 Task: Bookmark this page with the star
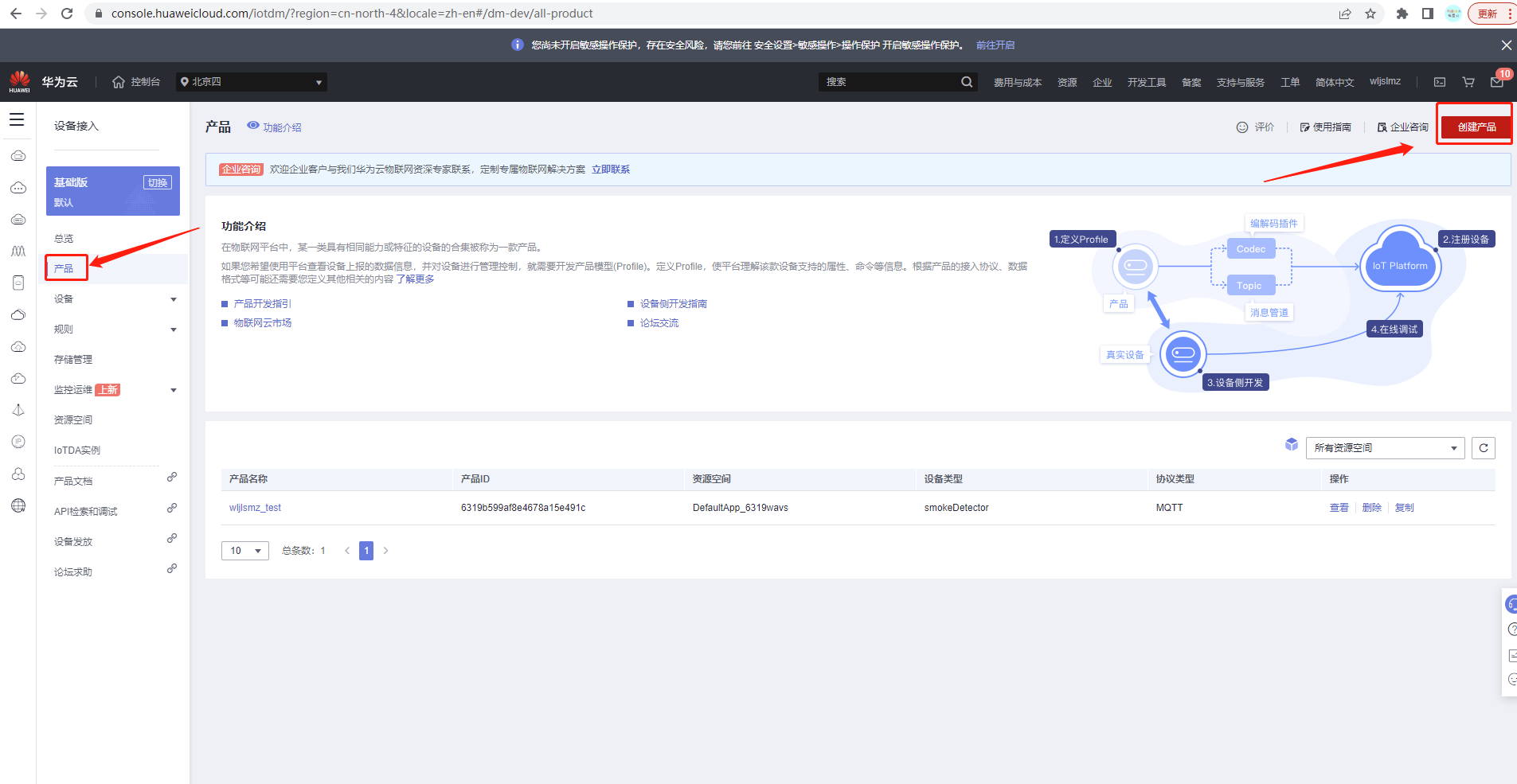click(1370, 14)
